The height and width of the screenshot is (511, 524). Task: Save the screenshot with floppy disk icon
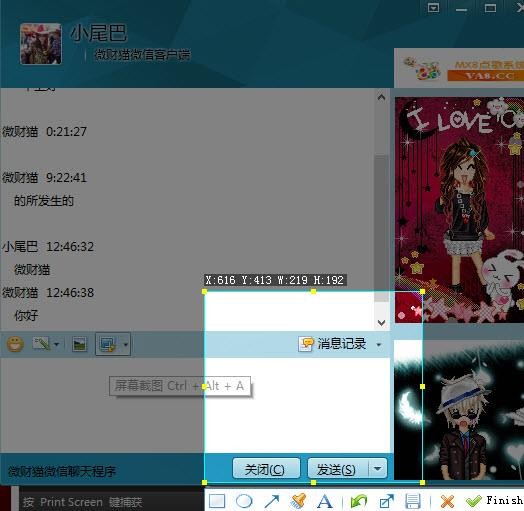pos(413,501)
